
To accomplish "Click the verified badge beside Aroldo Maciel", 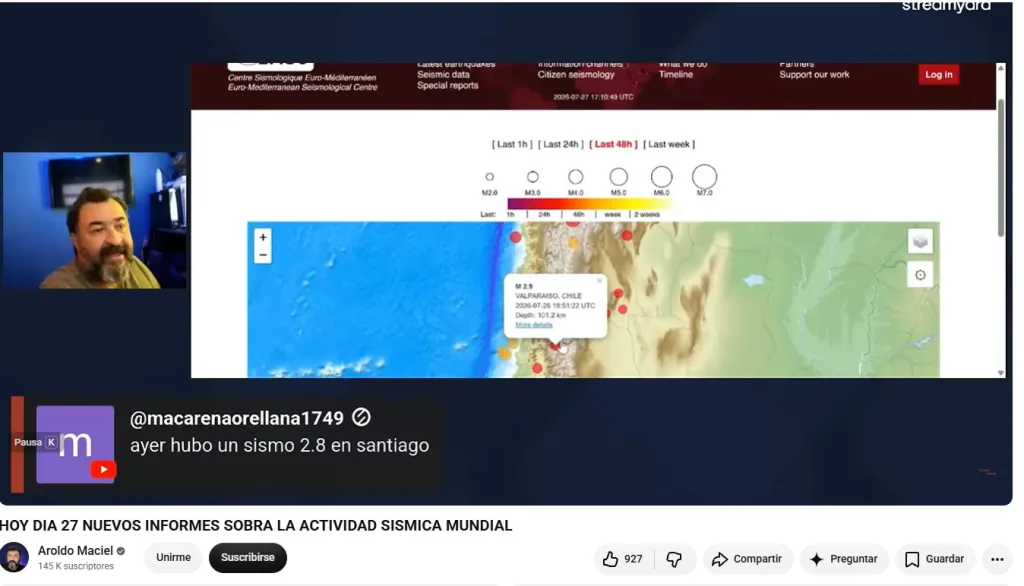I will (x=121, y=551).
